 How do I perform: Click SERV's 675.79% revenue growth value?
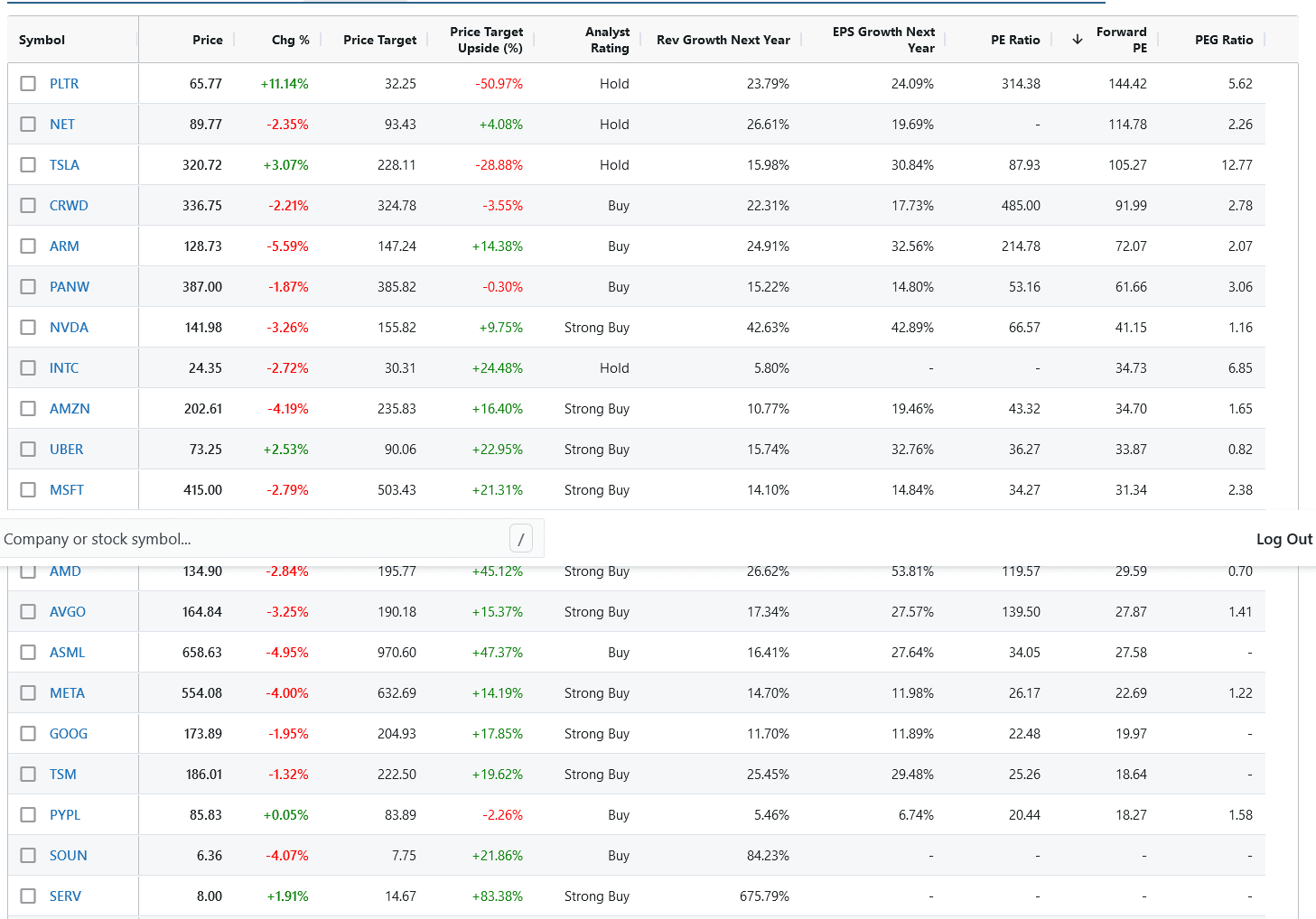pyautogui.click(x=764, y=896)
